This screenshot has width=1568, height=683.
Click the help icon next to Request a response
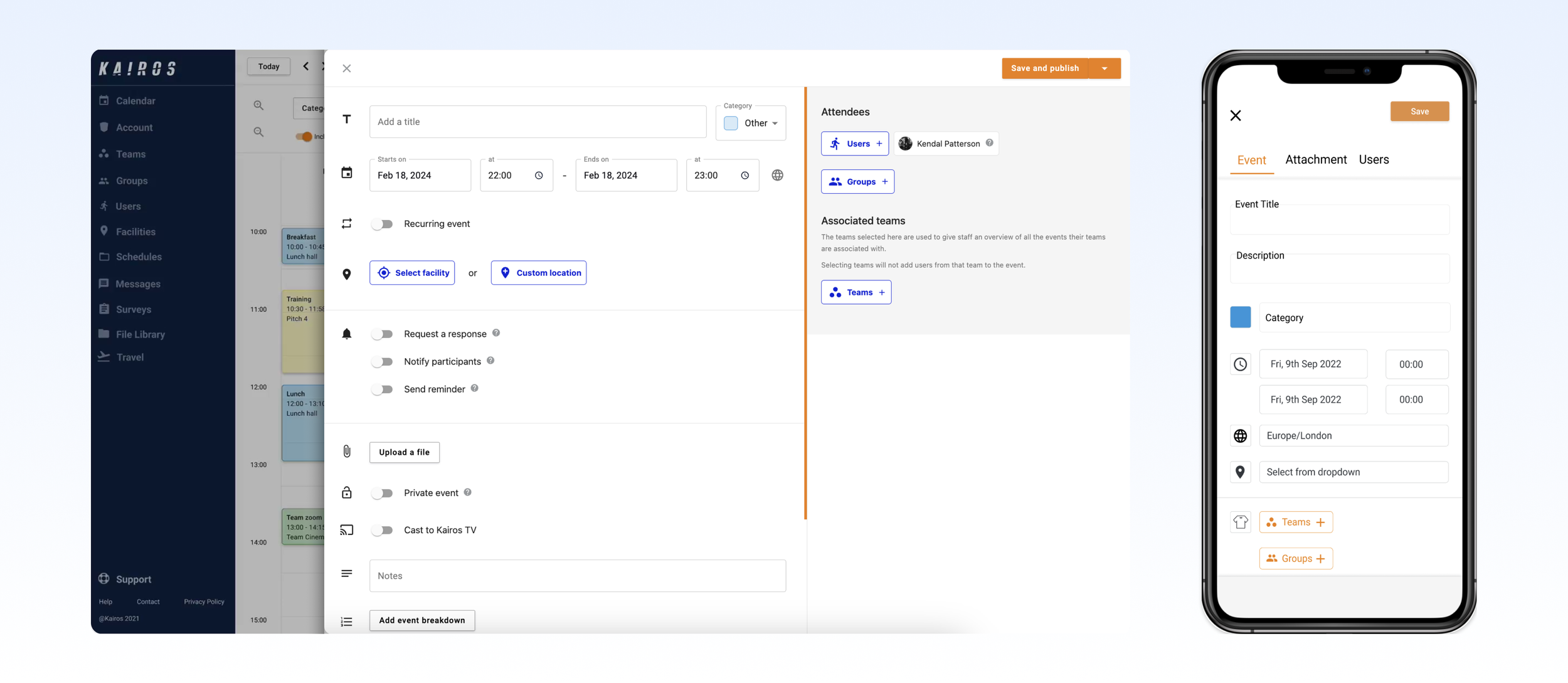pos(496,333)
